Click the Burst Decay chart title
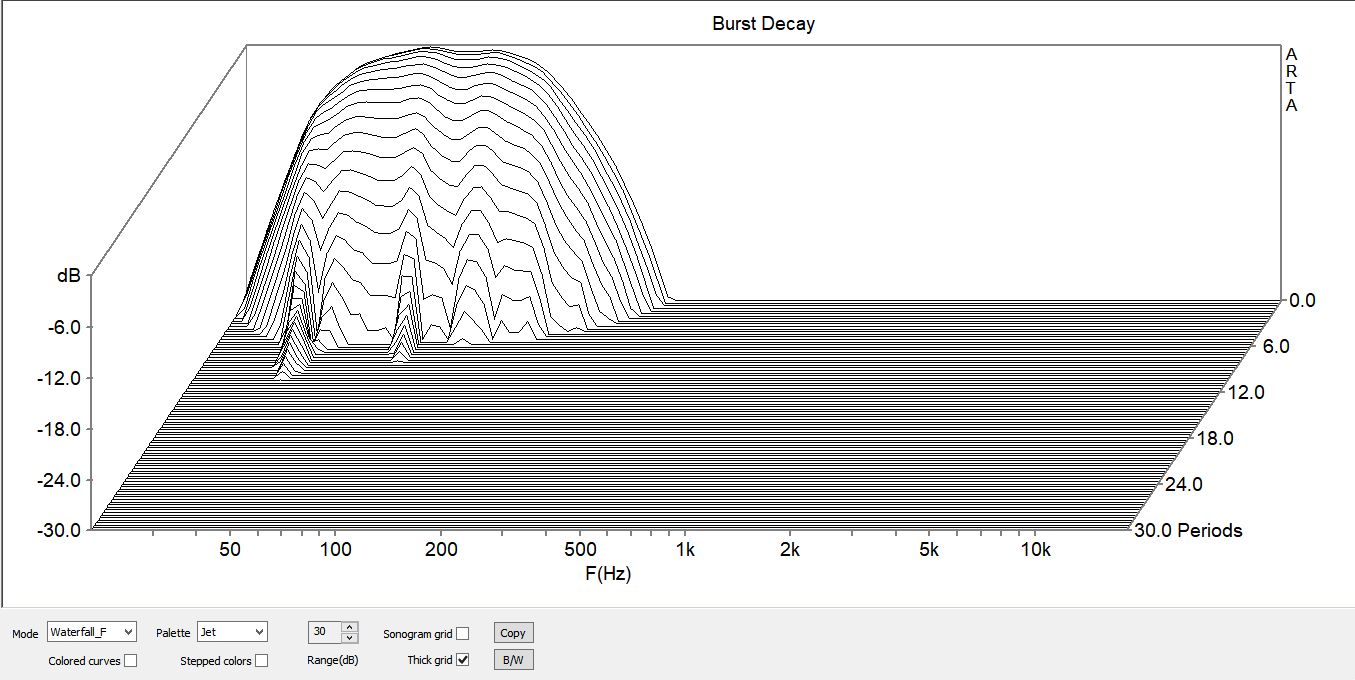1355x680 pixels. (764, 24)
